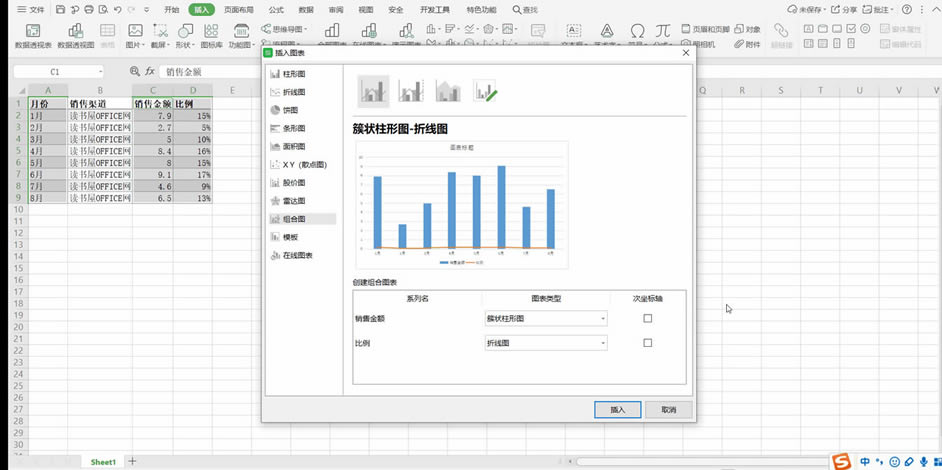
Task: Add a new sheet with the plus icon
Action: pos(132,461)
